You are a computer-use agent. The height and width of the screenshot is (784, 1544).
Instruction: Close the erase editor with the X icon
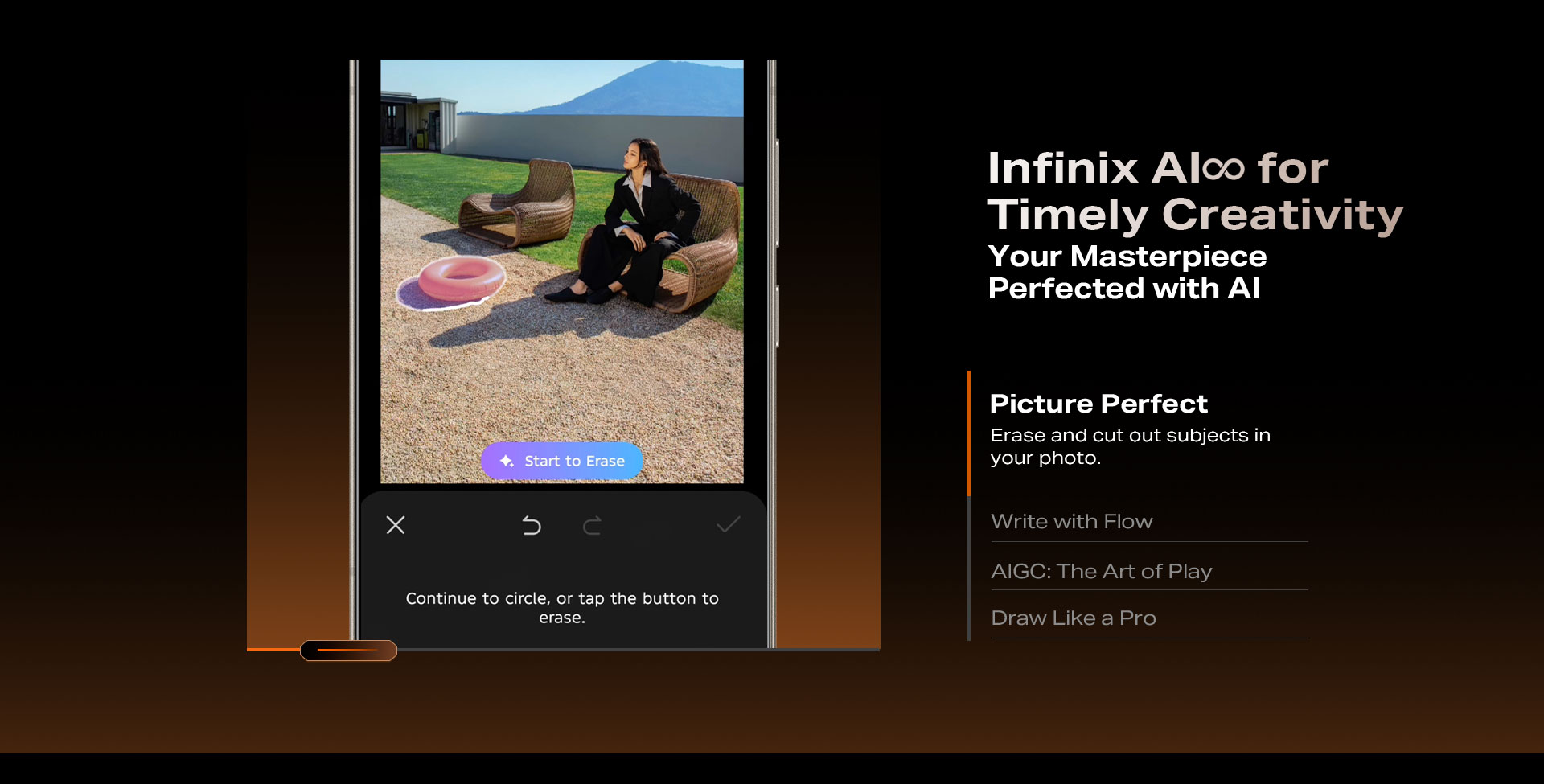coord(396,526)
